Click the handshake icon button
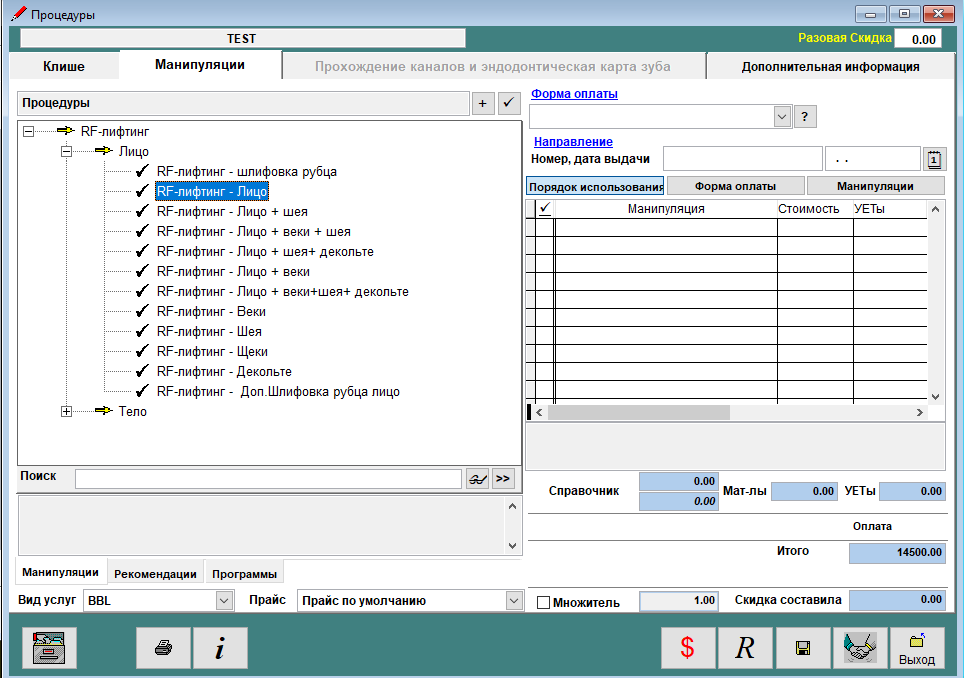Image resolution: width=964 pixels, height=678 pixels. [859, 648]
